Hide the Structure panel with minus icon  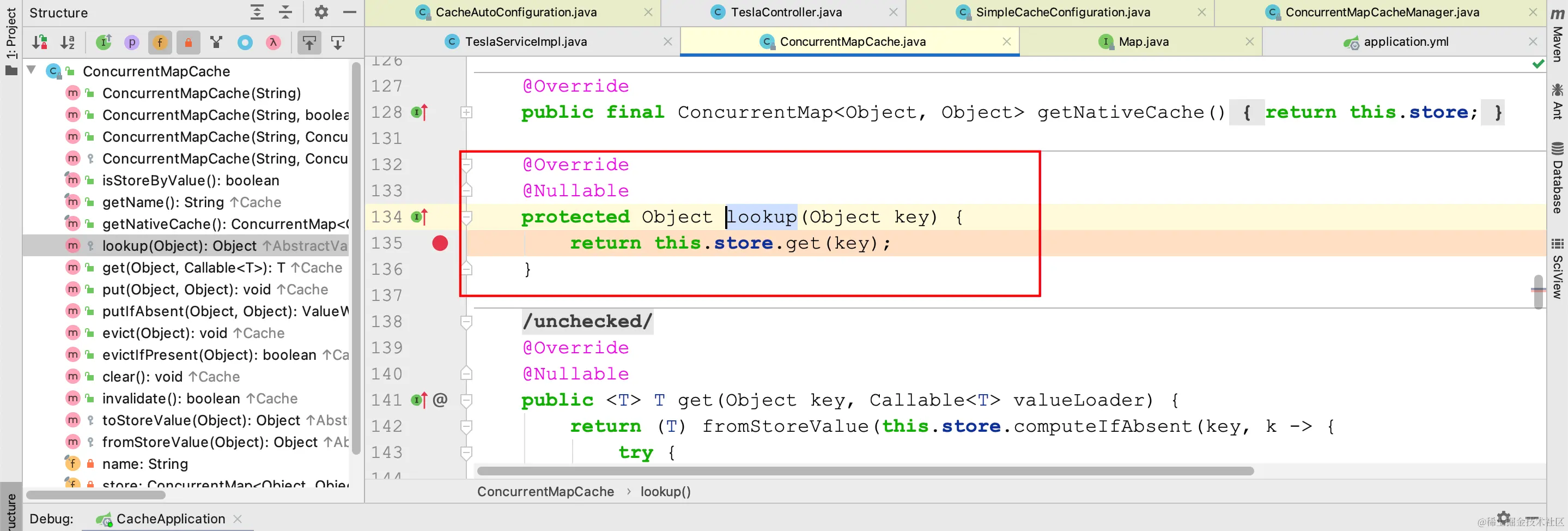click(x=349, y=11)
